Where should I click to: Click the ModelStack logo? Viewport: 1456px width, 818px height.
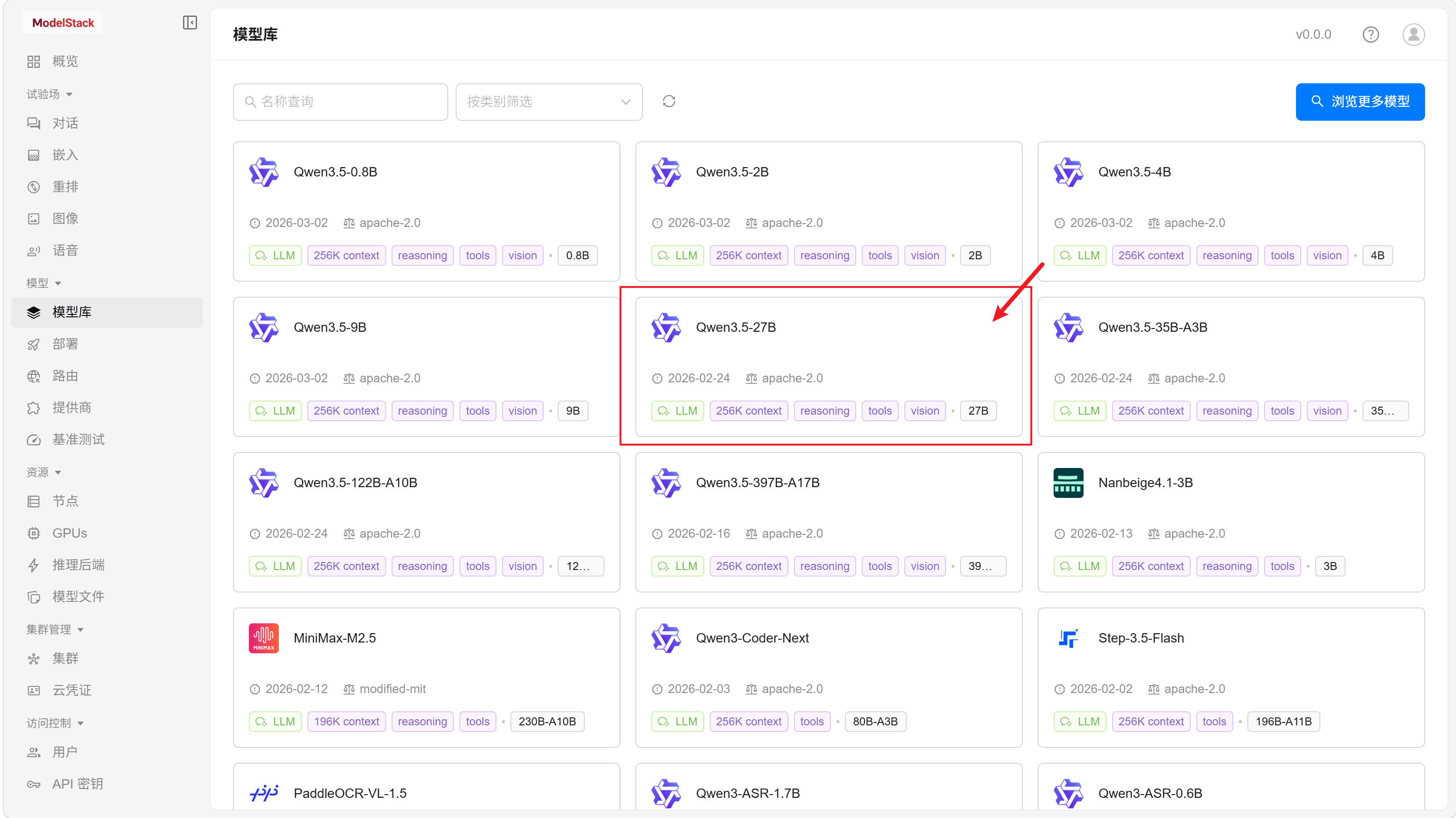[x=63, y=22]
